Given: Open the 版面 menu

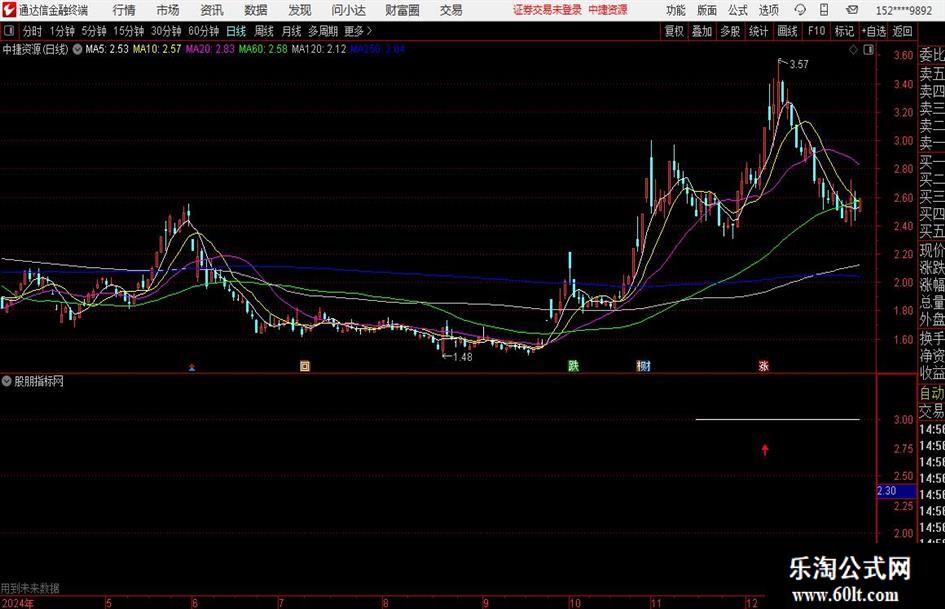Looking at the screenshot, I should pyautogui.click(x=706, y=10).
